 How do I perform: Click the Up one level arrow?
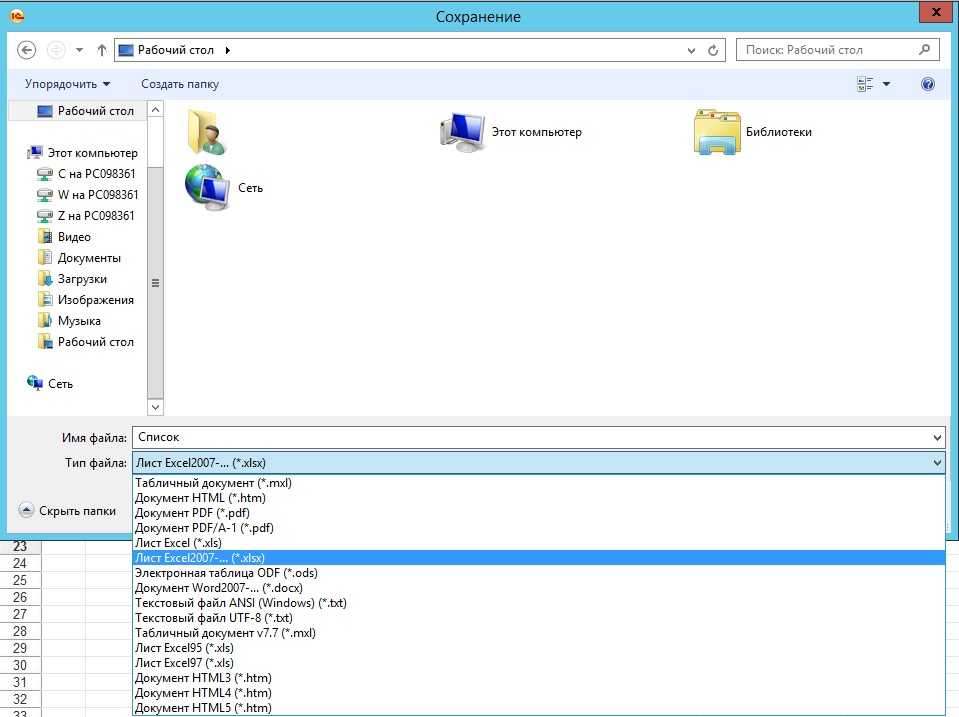[102, 50]
